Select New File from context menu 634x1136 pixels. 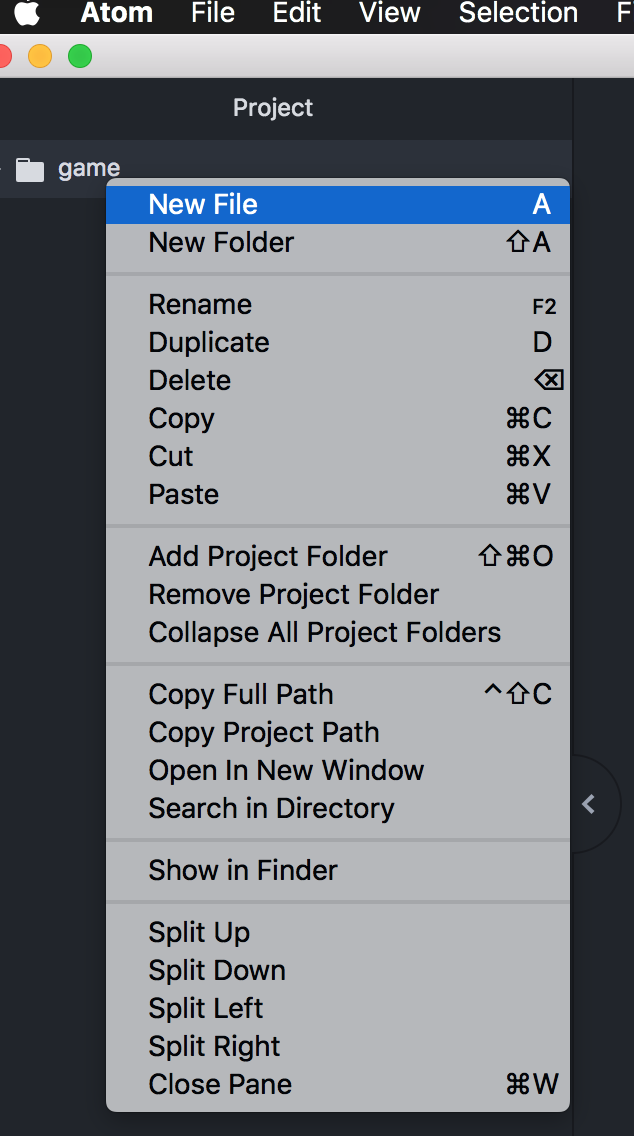click(203, 204)
